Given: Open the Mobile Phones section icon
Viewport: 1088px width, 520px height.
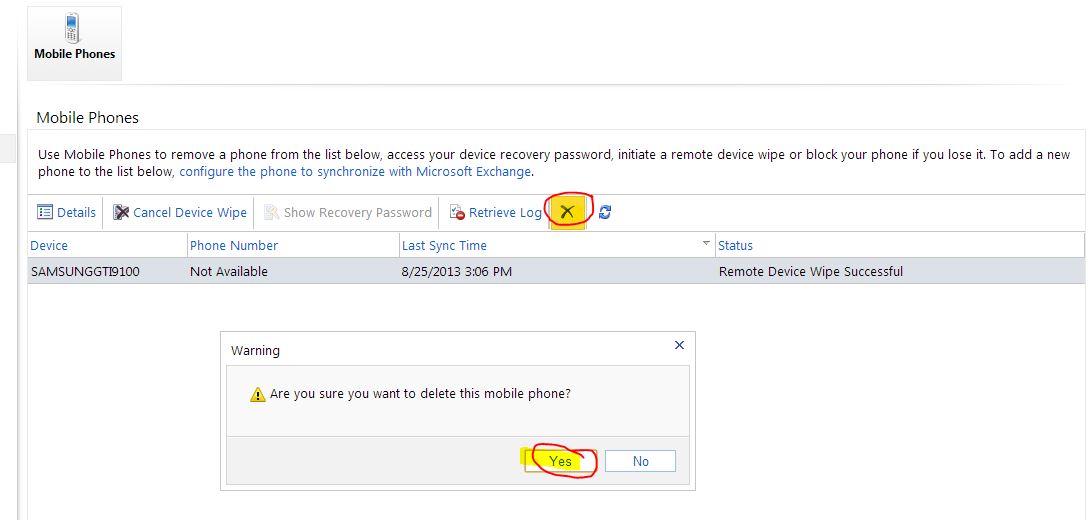Looking at the screenshot, I should [74, 40].
